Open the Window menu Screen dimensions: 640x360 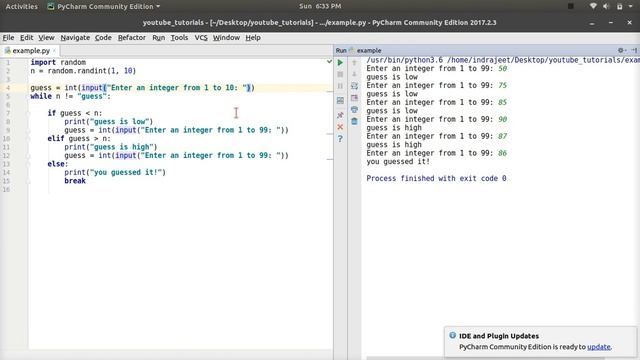coord(226,38)
